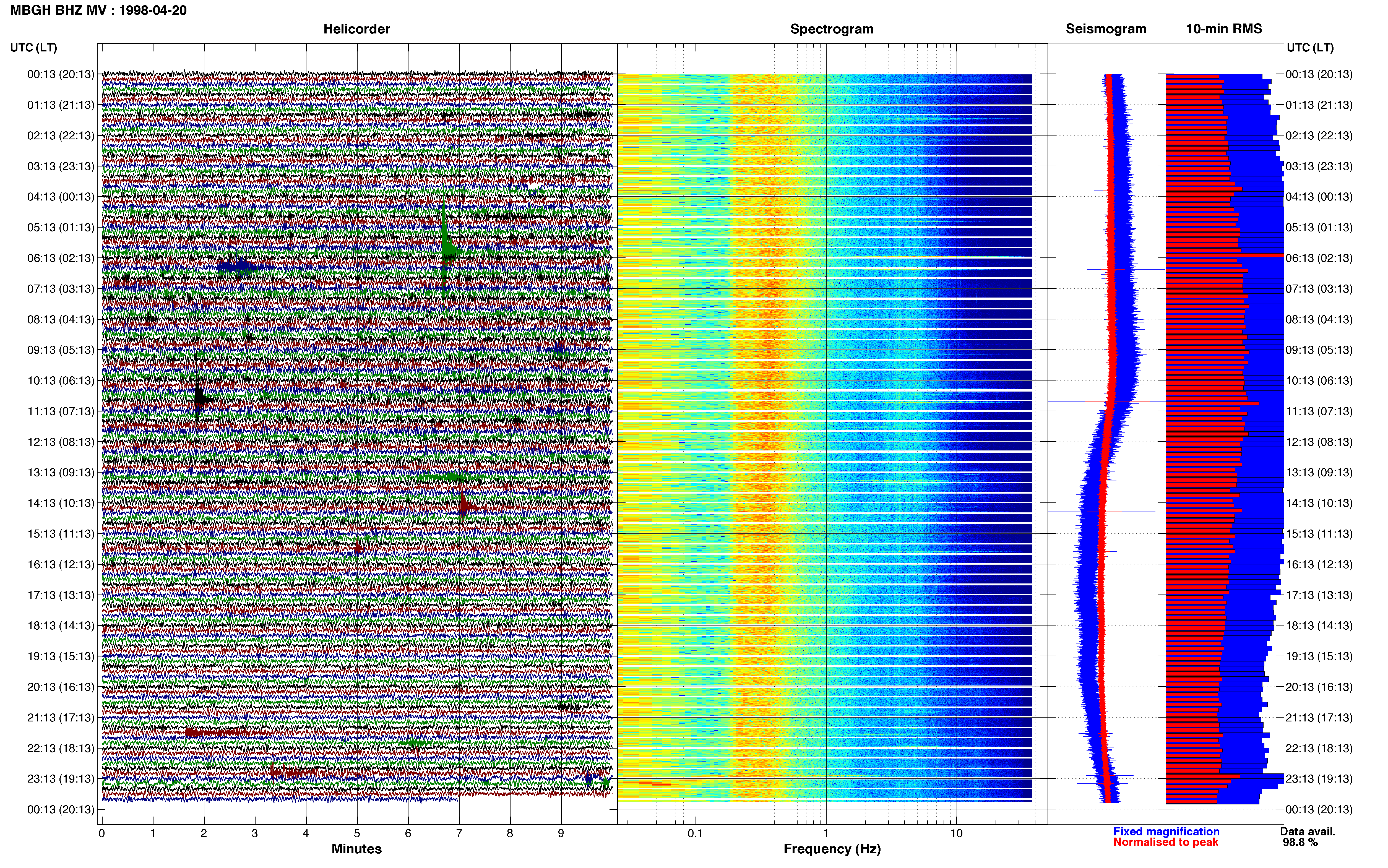Click the "8" tick on the minutes axis
Screen dimensions: 1388x868
click(x=510, y=833)
